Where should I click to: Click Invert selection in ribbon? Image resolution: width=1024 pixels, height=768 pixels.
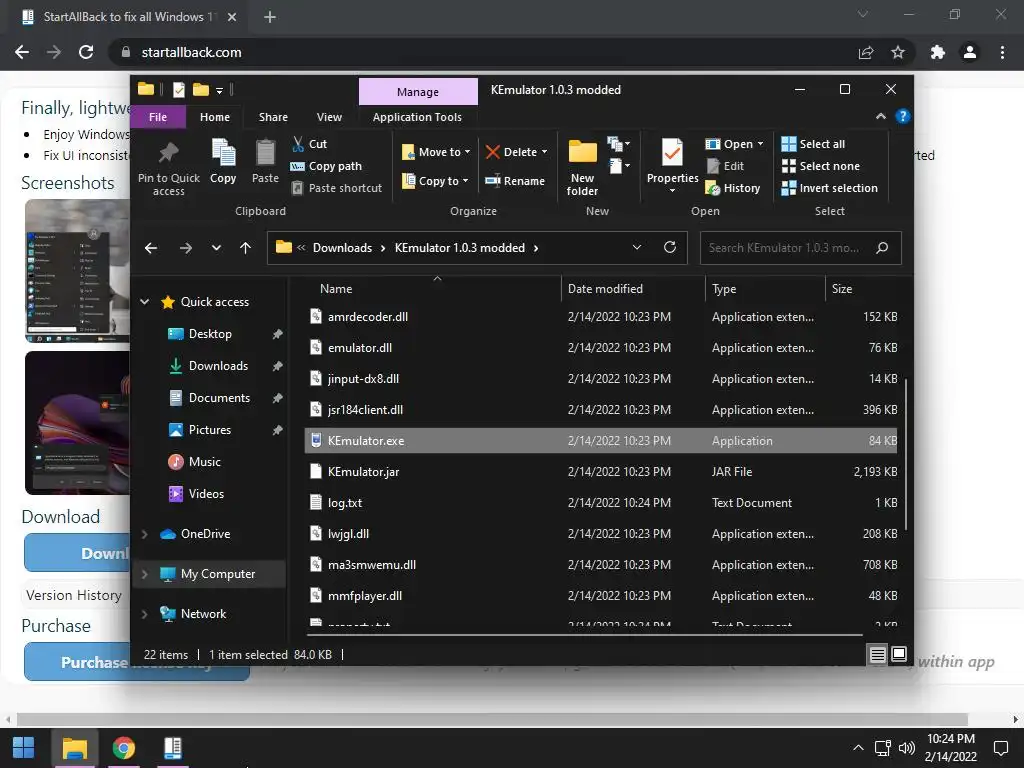(x=829, y=188)
